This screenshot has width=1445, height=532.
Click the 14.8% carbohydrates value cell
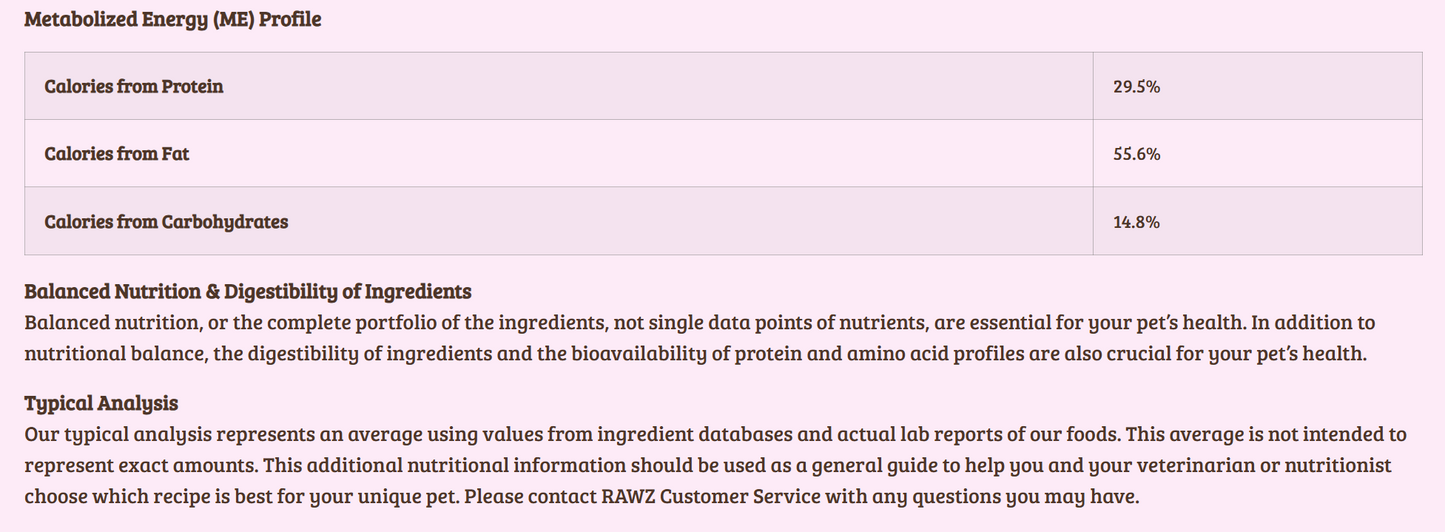coord(1136,222)
